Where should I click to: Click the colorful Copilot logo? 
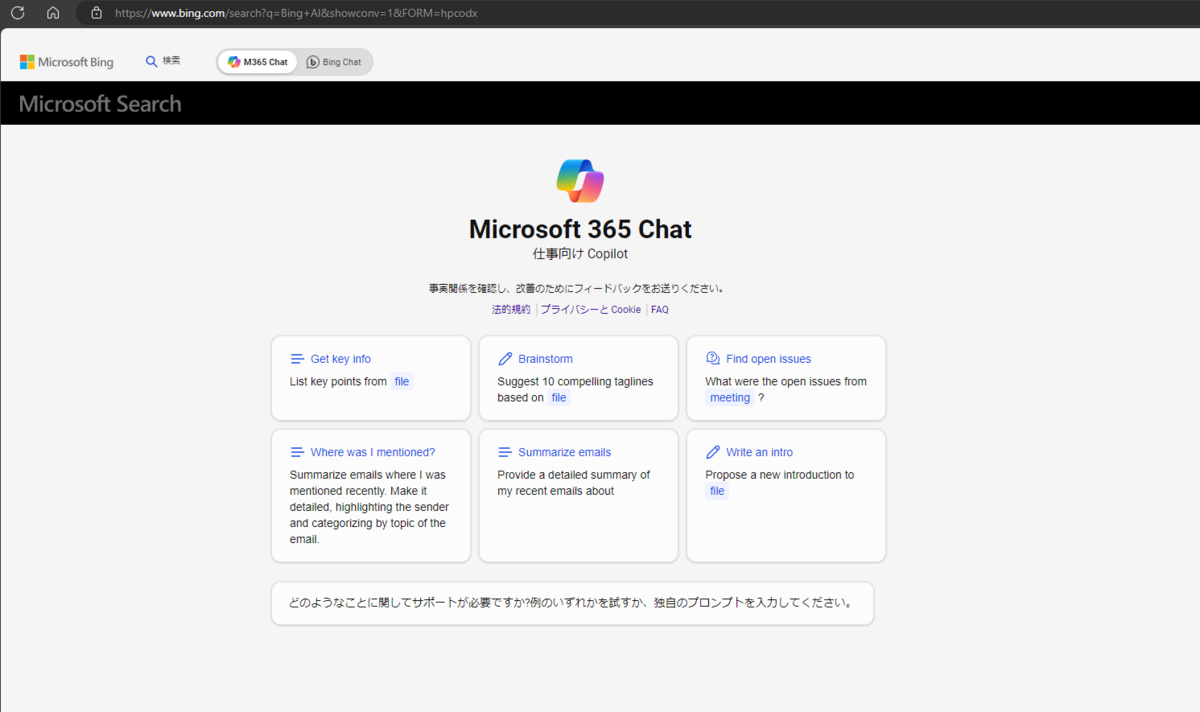pos(580,181)
